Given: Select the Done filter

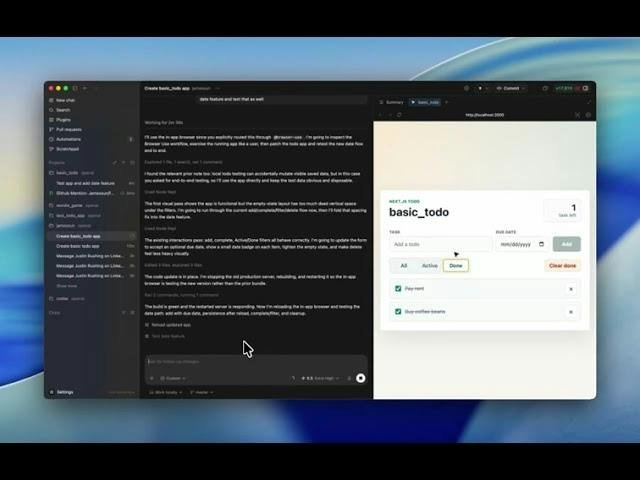Looking at the screenshot, I should point(456,266).
